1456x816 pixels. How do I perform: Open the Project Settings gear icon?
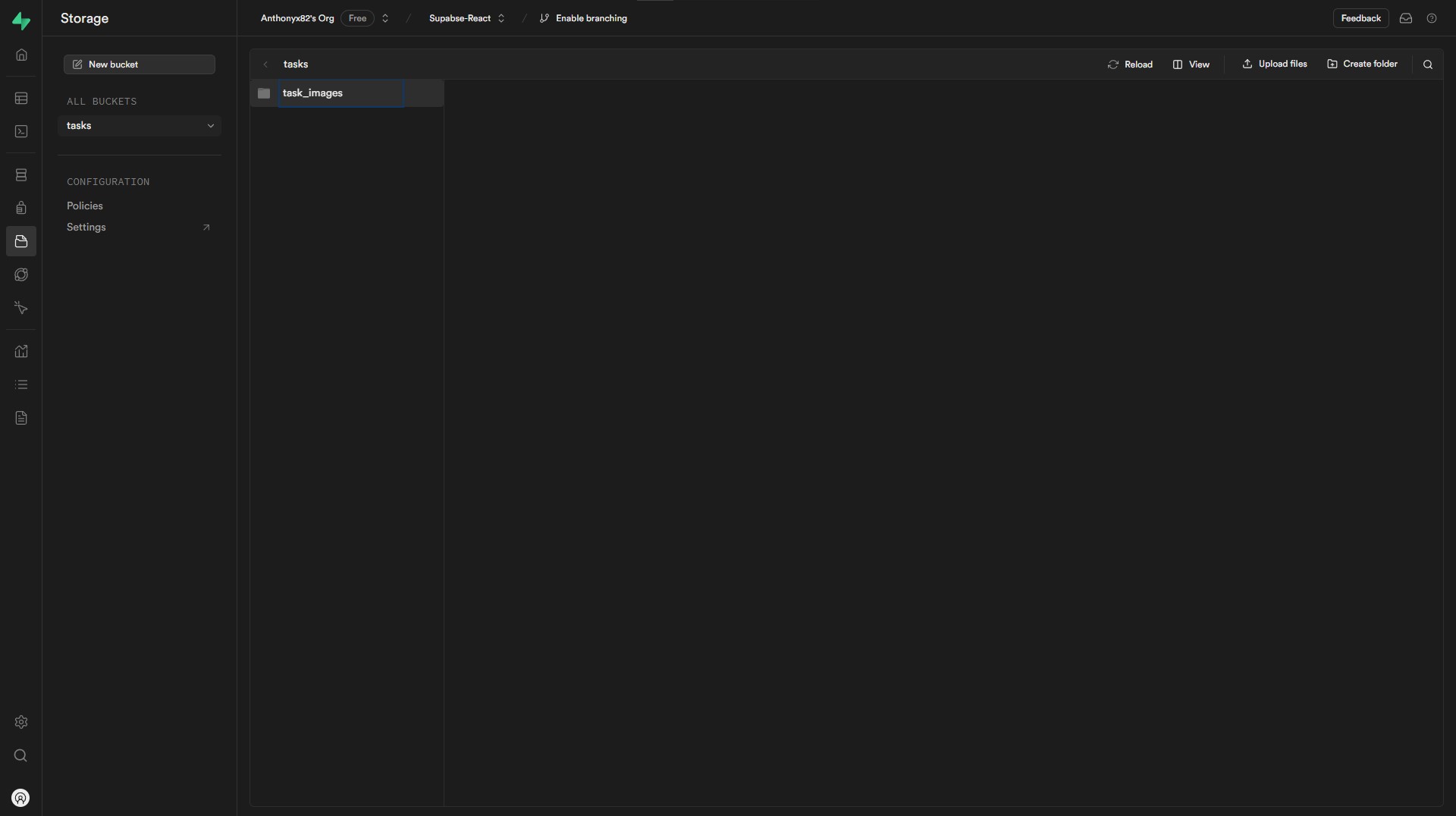(21, 722)
